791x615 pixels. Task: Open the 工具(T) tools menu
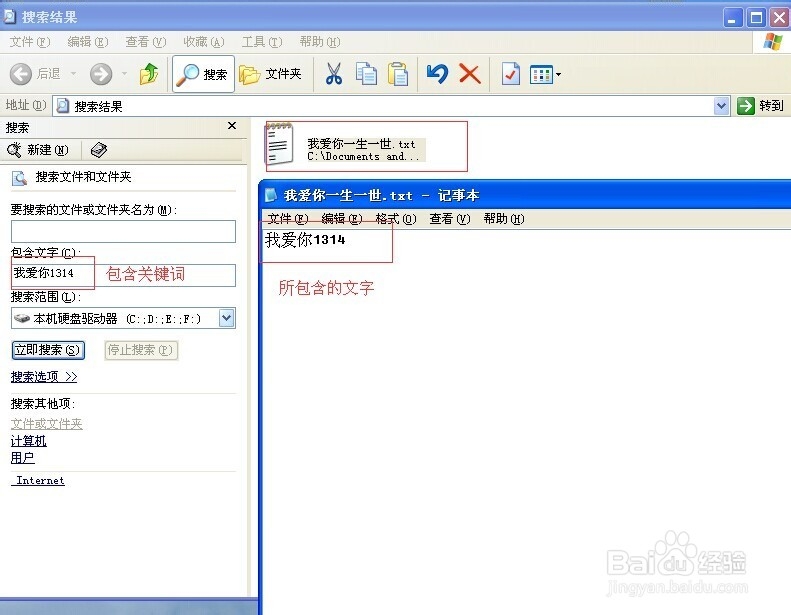[x=262, y=42]
